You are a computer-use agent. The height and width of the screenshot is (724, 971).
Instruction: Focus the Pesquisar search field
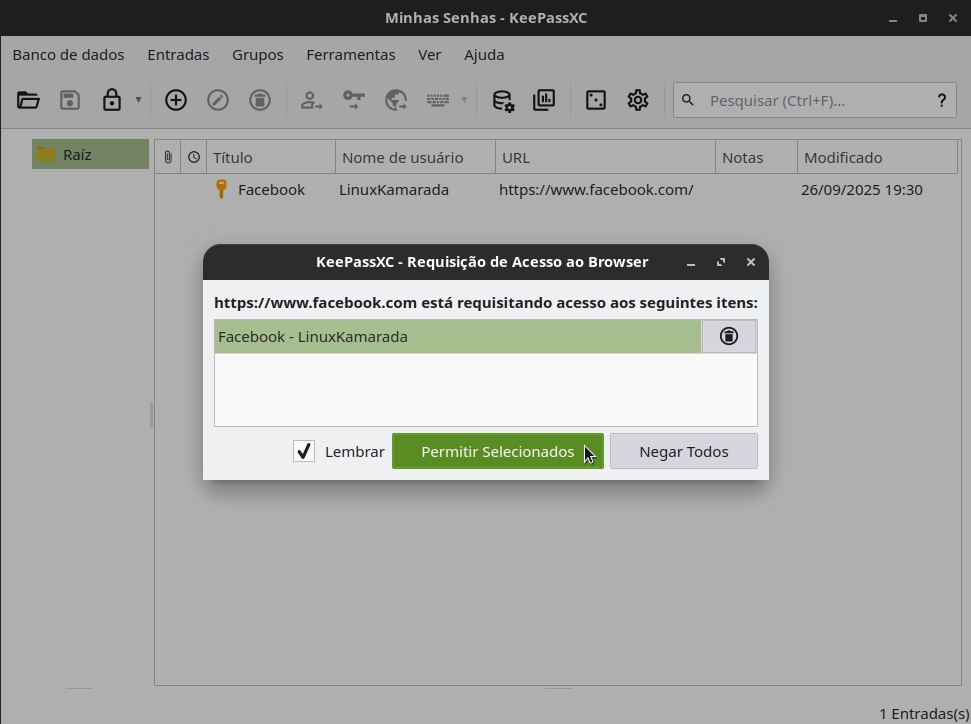point(815,100)
